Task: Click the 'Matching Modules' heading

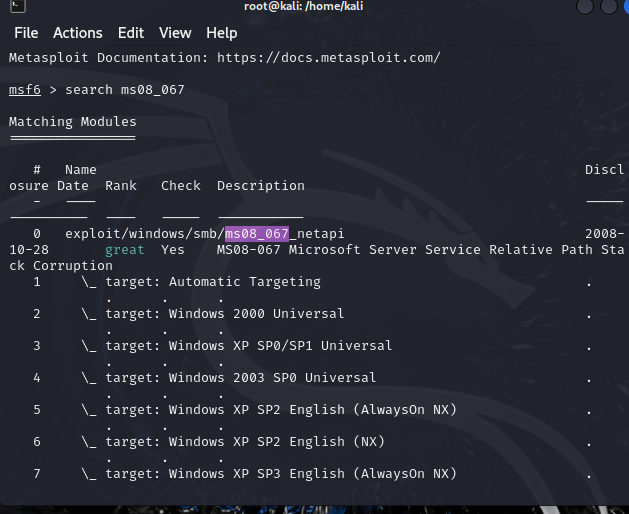Action: [72, 122]
